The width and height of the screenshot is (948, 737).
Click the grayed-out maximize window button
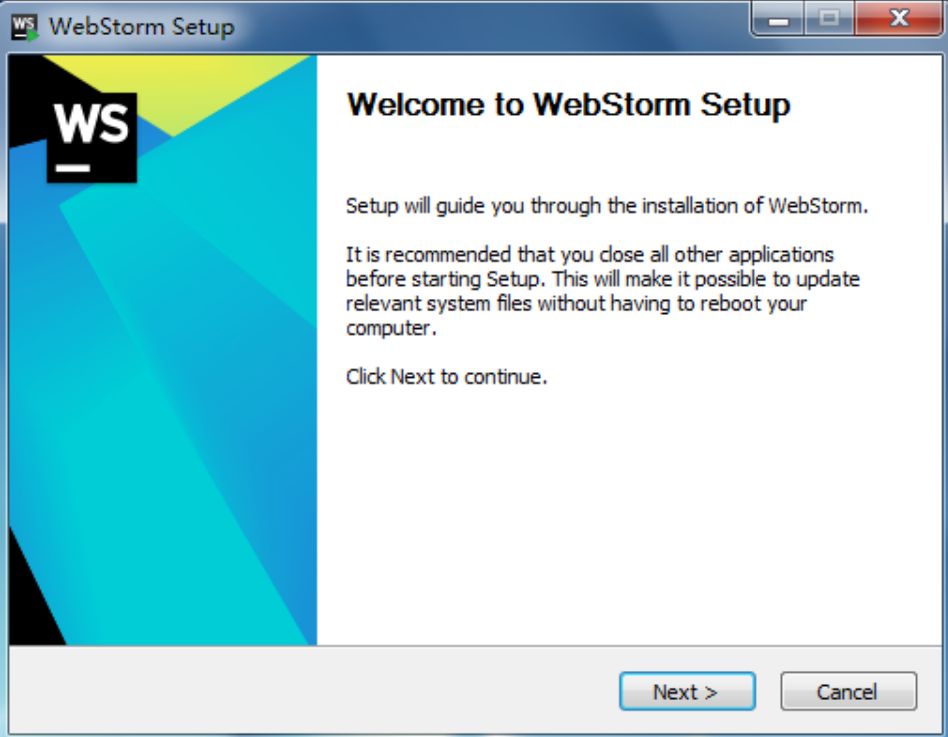point(829,20)
